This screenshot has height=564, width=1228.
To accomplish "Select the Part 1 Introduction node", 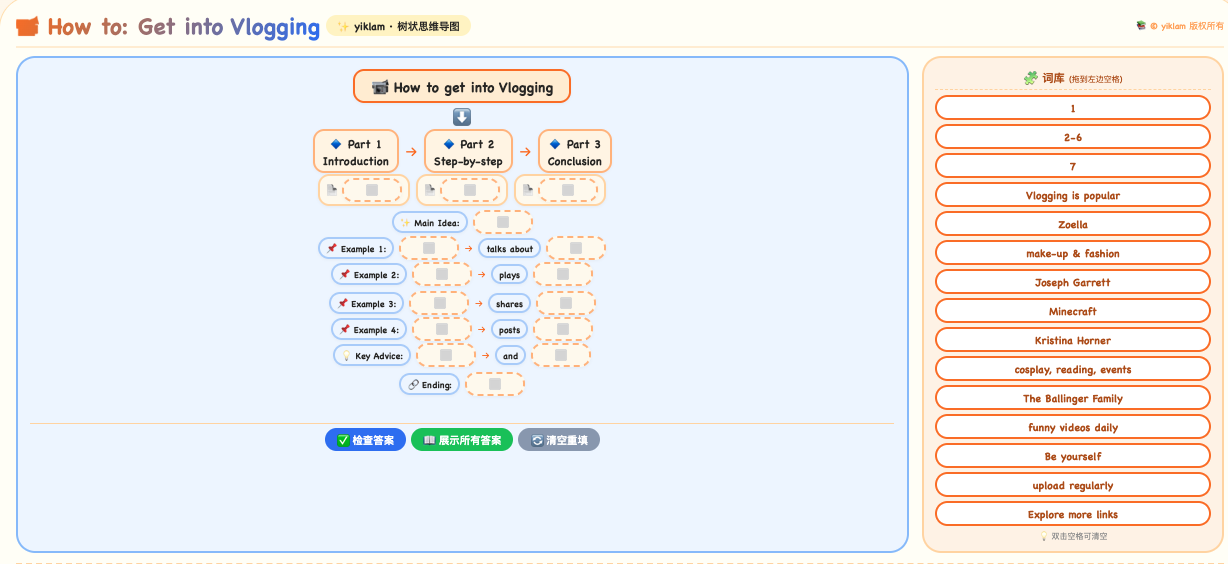I will click(x=356, y=152).
